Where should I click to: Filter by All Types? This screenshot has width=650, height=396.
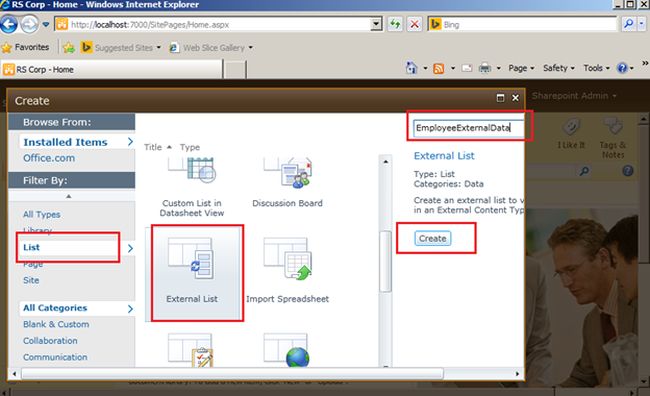click(41, 214)
